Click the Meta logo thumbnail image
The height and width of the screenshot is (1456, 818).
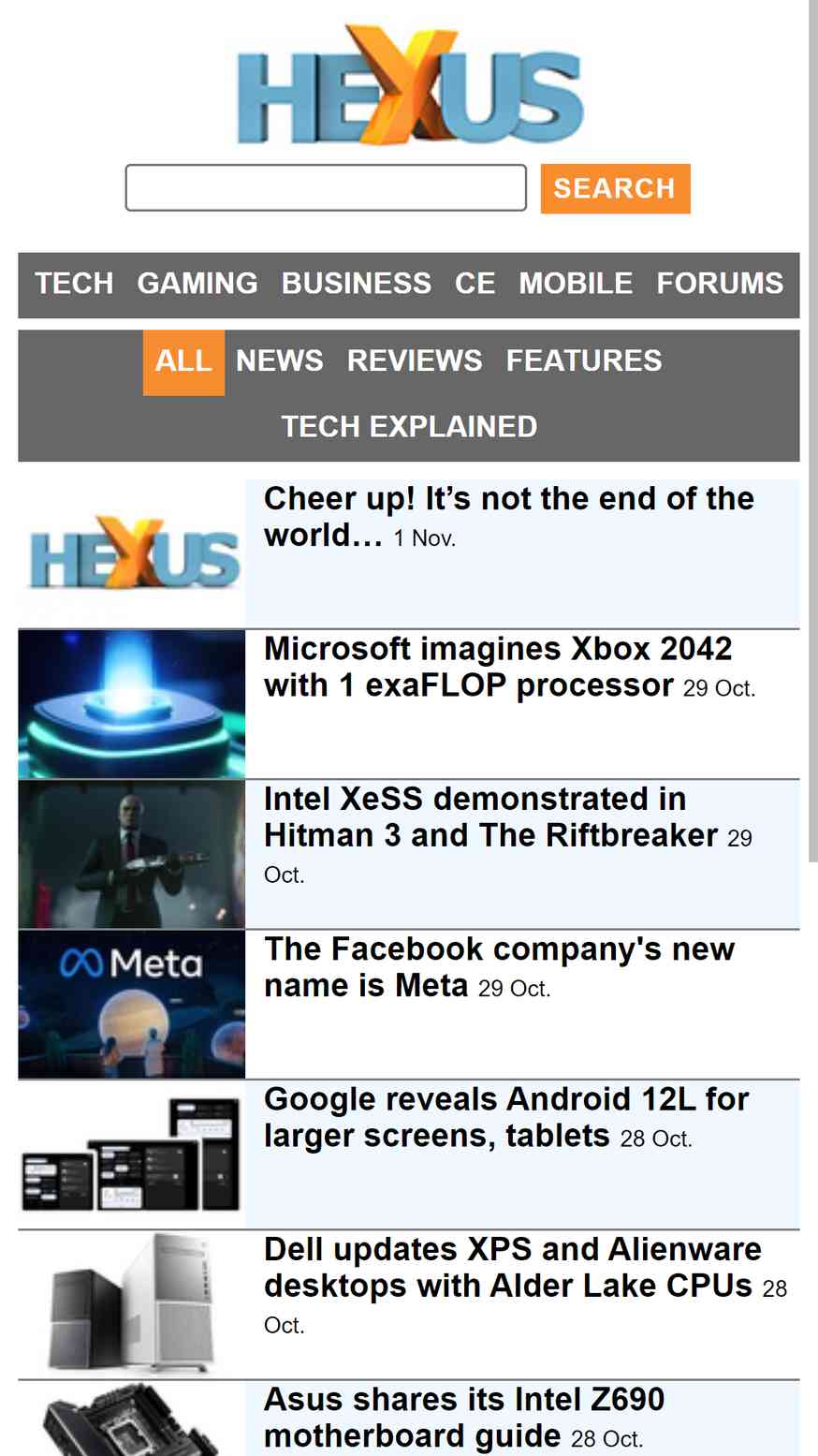(x=132, y=1004)
